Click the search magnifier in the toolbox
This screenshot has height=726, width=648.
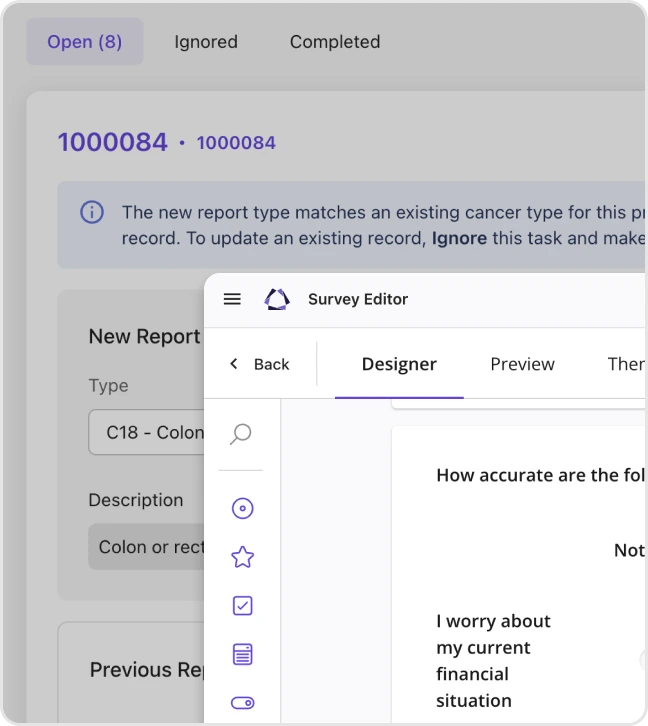coord(241,434)
